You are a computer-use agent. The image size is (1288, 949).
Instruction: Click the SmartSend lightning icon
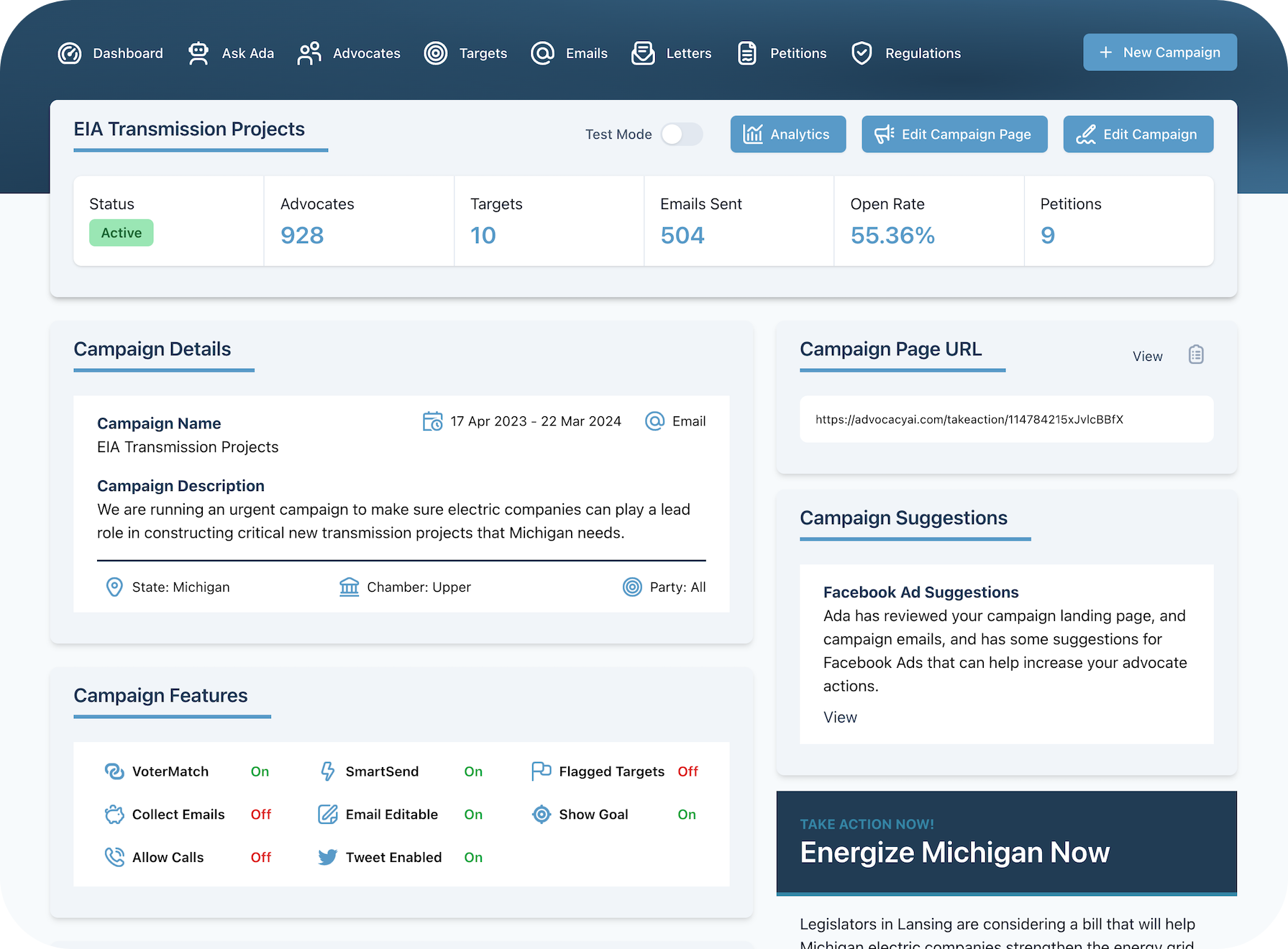(x=328, y=771)
